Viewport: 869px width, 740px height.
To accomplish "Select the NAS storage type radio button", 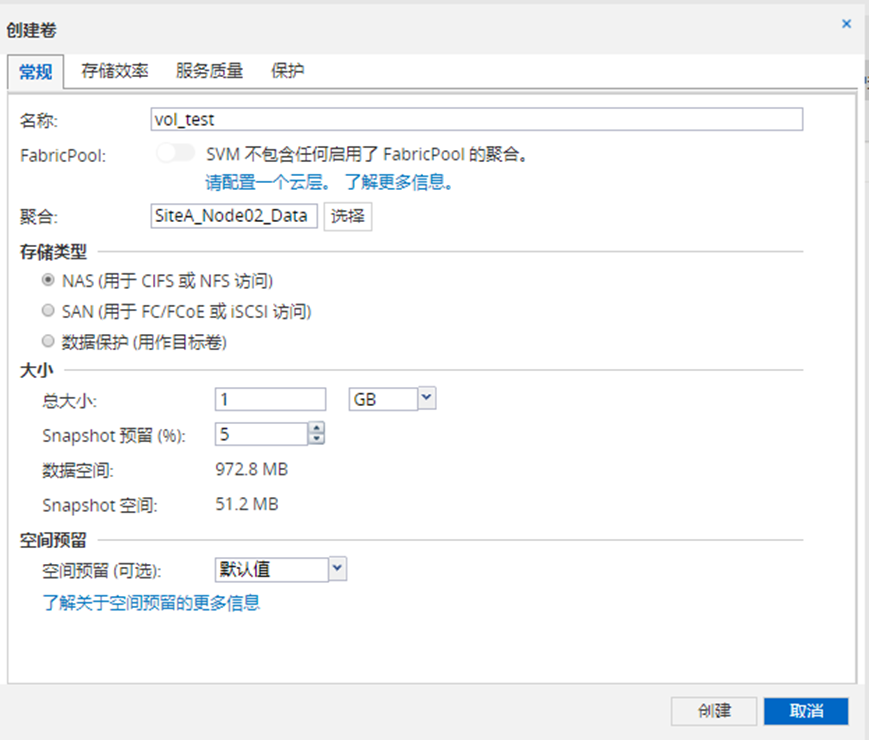I will 48,281.
